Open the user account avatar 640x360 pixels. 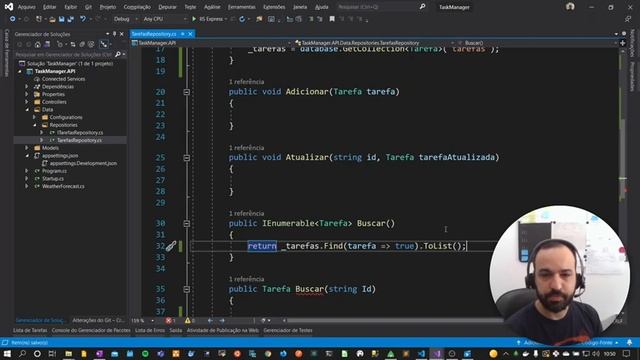point(570,7)
